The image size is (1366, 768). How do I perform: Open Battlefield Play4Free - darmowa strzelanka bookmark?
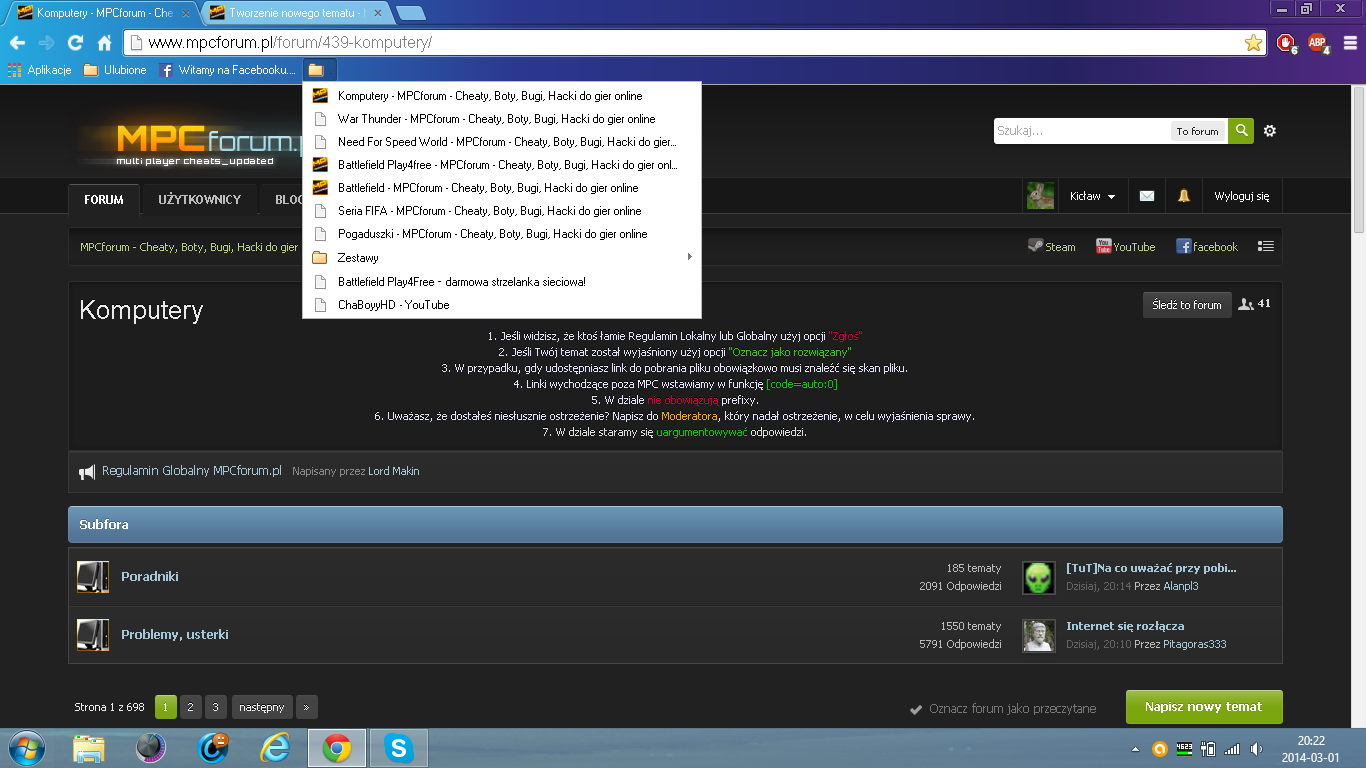point(502,282)
